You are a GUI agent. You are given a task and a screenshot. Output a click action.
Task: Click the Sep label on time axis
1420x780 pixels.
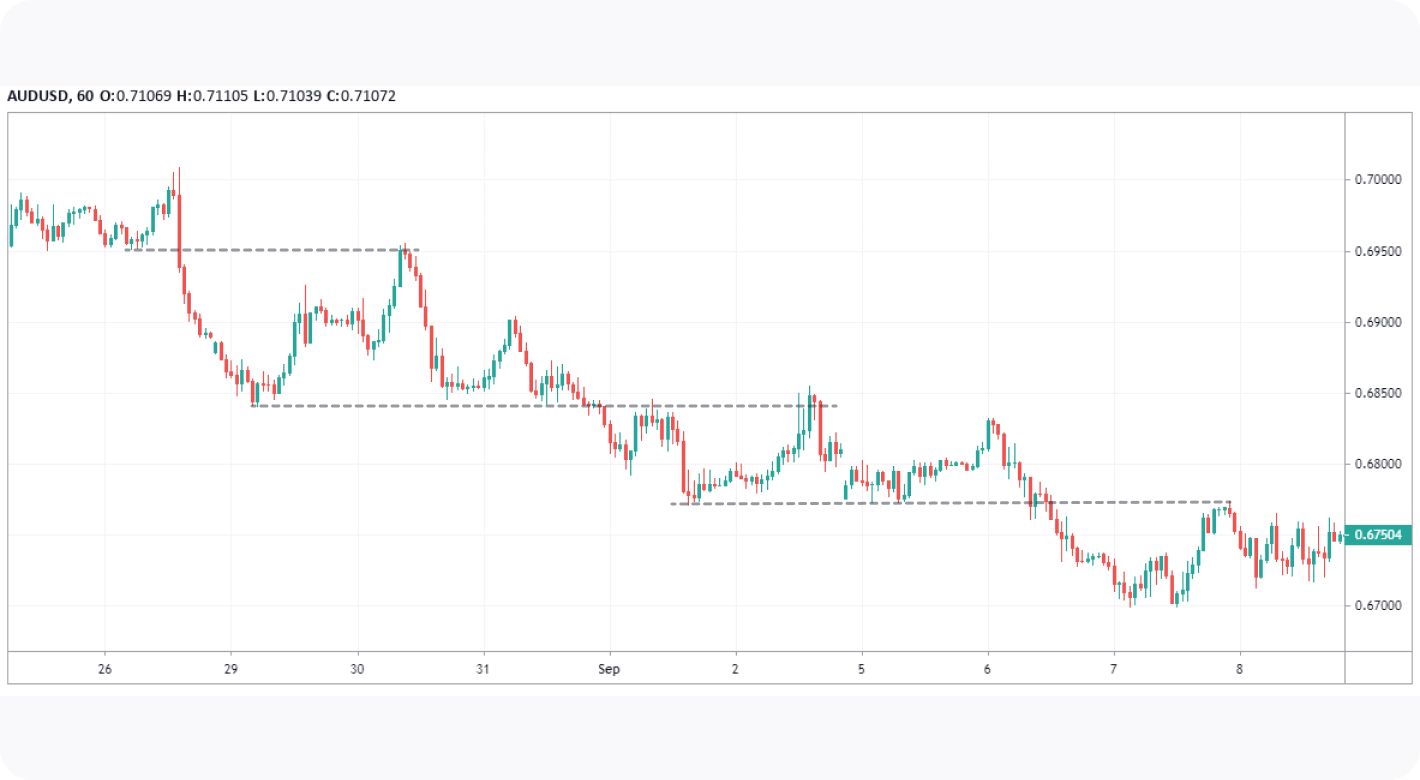tap(609, 669)
